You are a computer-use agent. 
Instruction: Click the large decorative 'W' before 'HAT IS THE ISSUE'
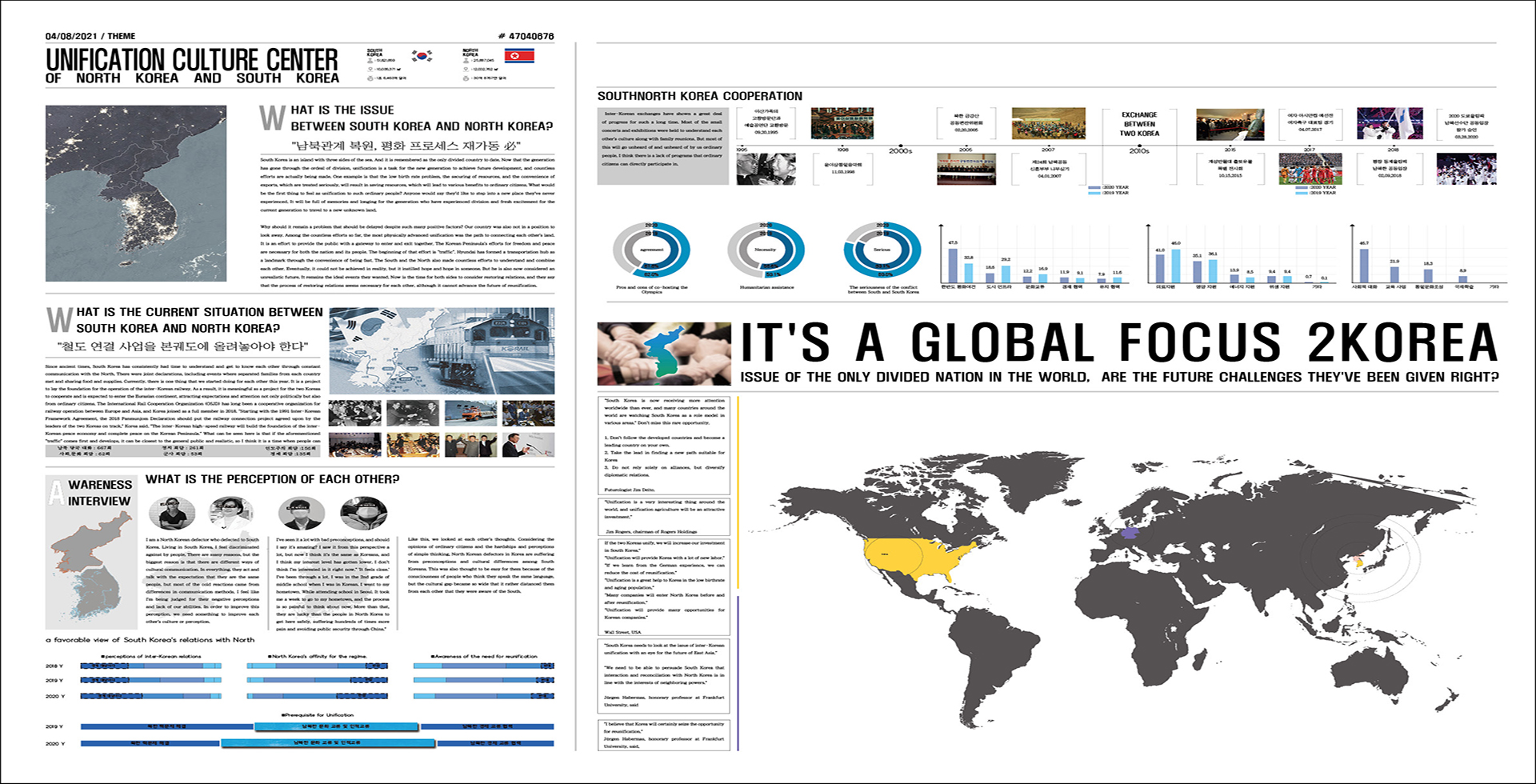pyautogui.click(x=272, y=118)
